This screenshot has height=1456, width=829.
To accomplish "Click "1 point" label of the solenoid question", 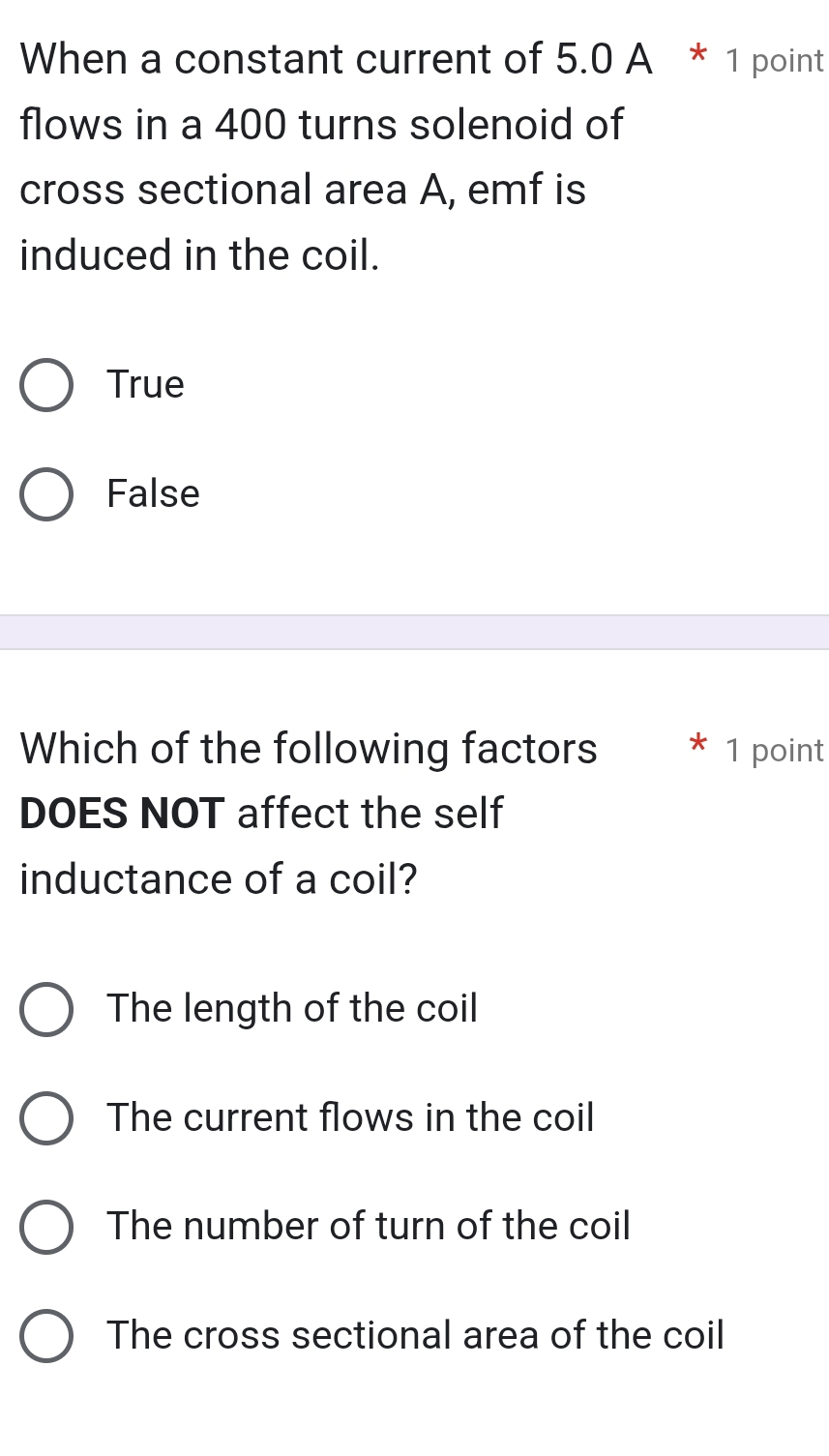I will 774,61.
